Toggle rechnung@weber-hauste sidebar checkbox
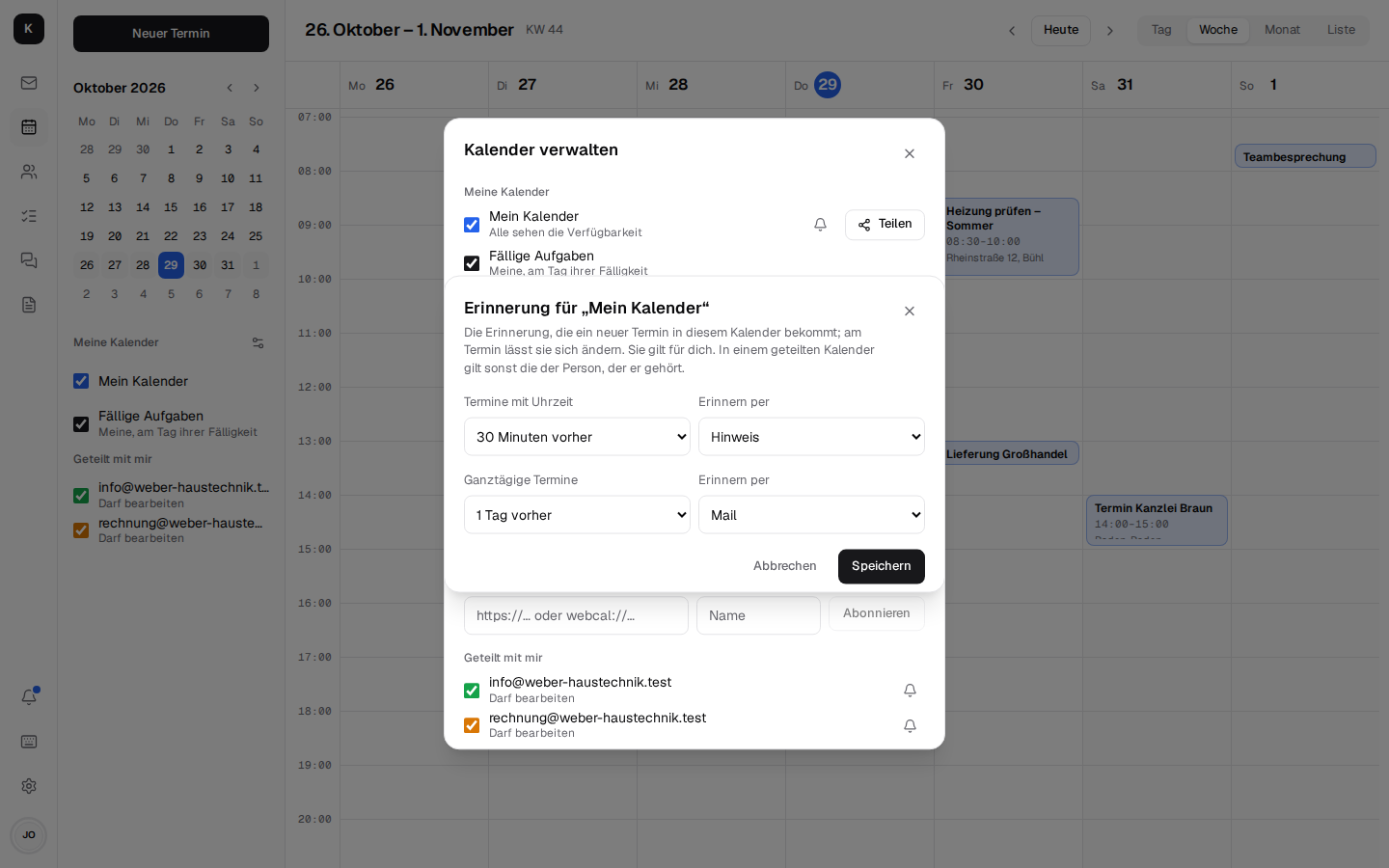 coord(81,530)
